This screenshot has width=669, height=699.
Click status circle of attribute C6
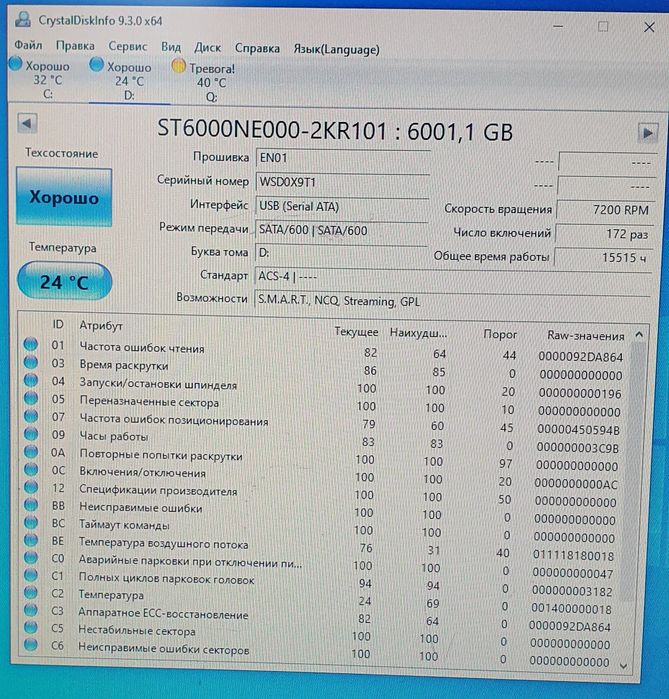[31, 645]
